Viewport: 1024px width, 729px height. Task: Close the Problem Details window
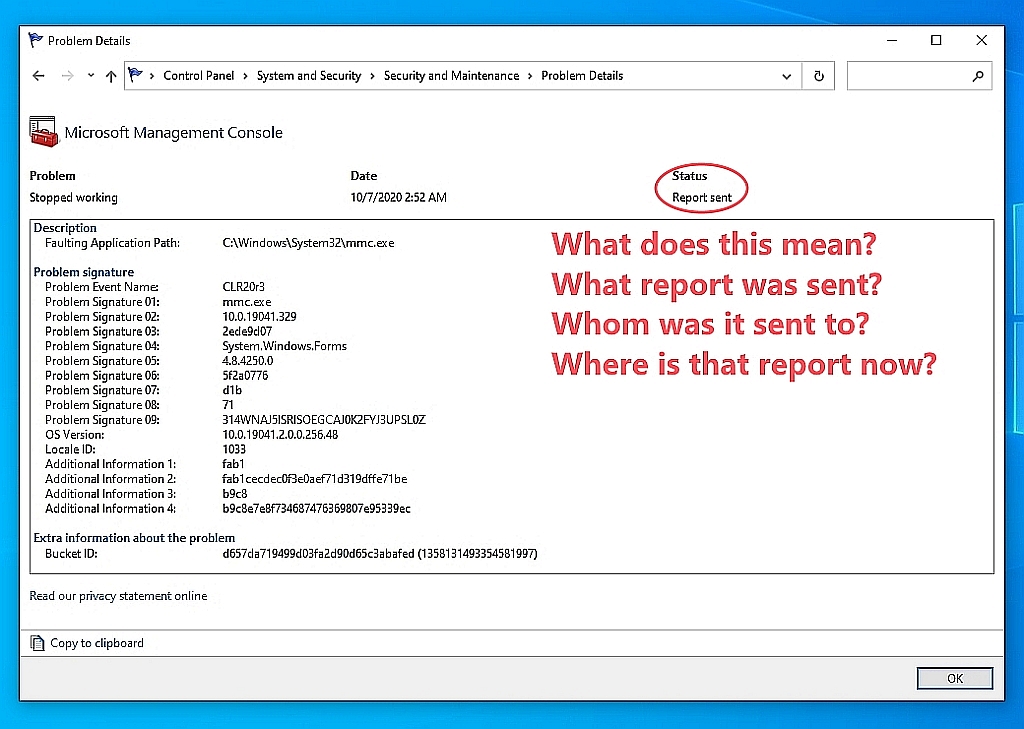tap(981, 40)
